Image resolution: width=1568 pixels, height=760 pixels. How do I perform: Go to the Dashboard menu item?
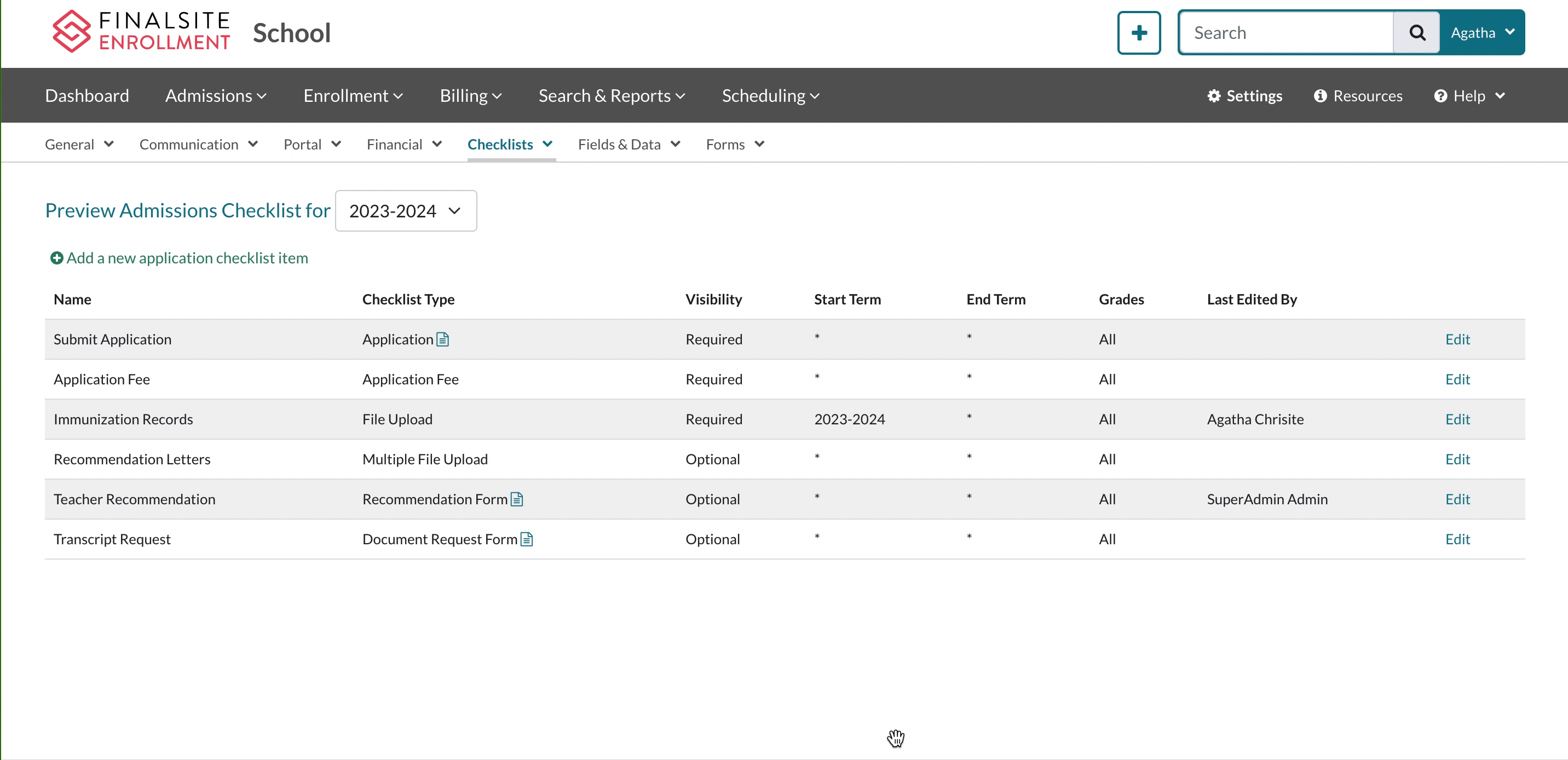point(87,96)
